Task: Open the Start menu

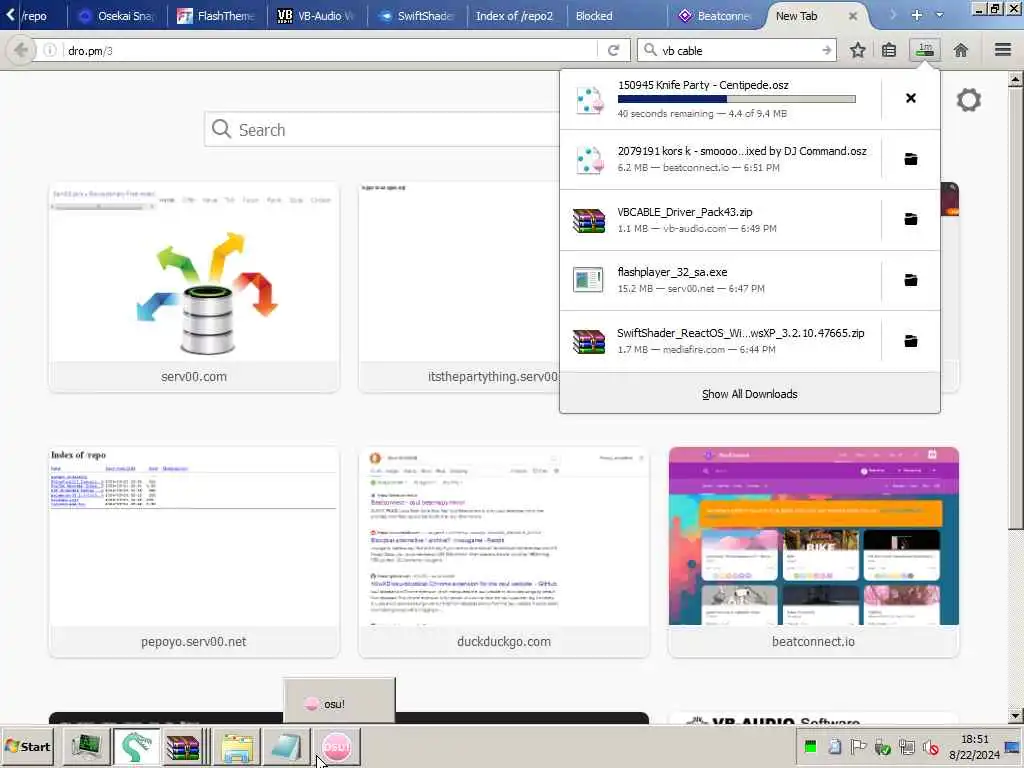Action: [27, 746]
